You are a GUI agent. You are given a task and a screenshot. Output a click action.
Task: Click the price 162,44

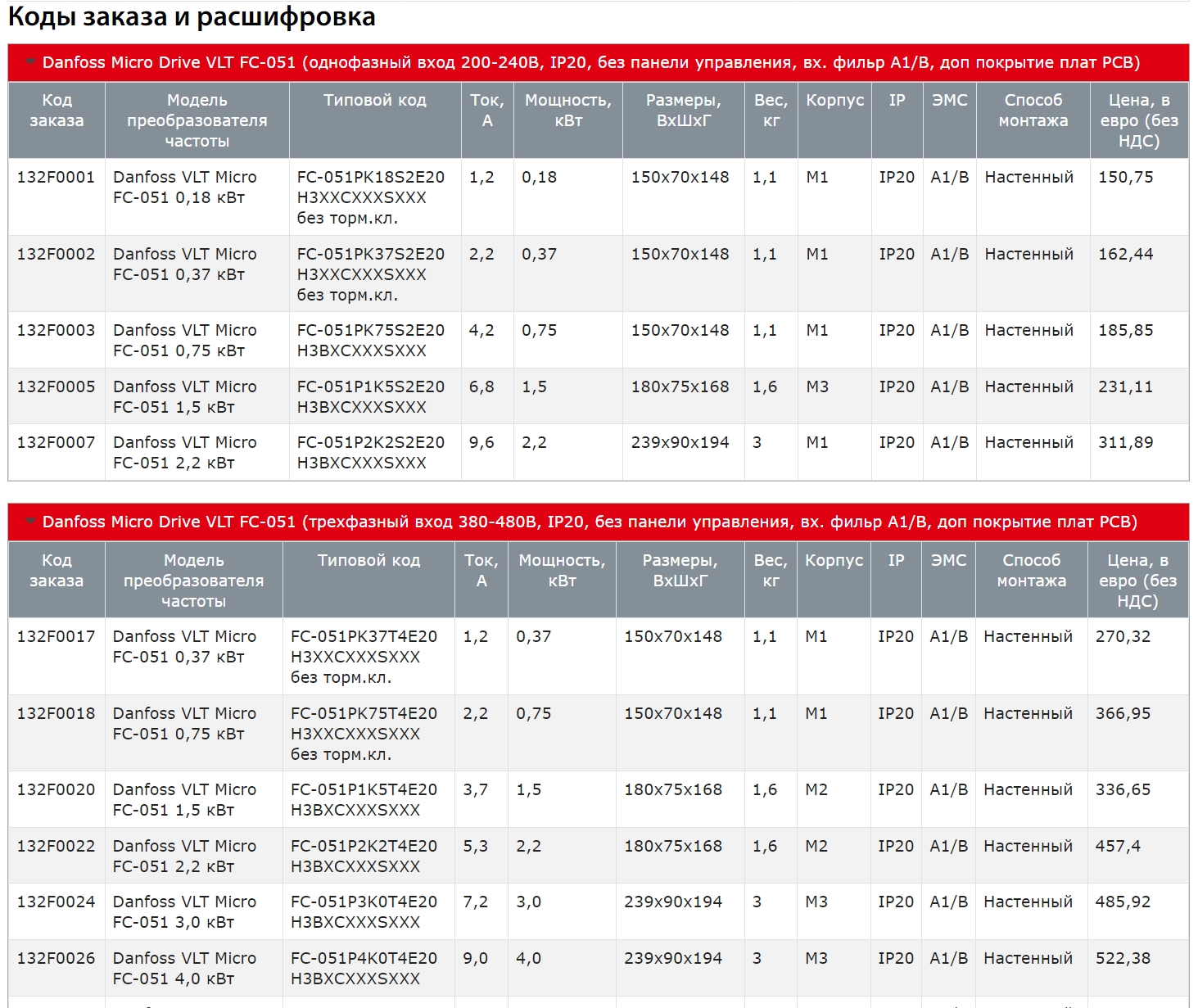pyautogui.click(x=1126, y=254)
